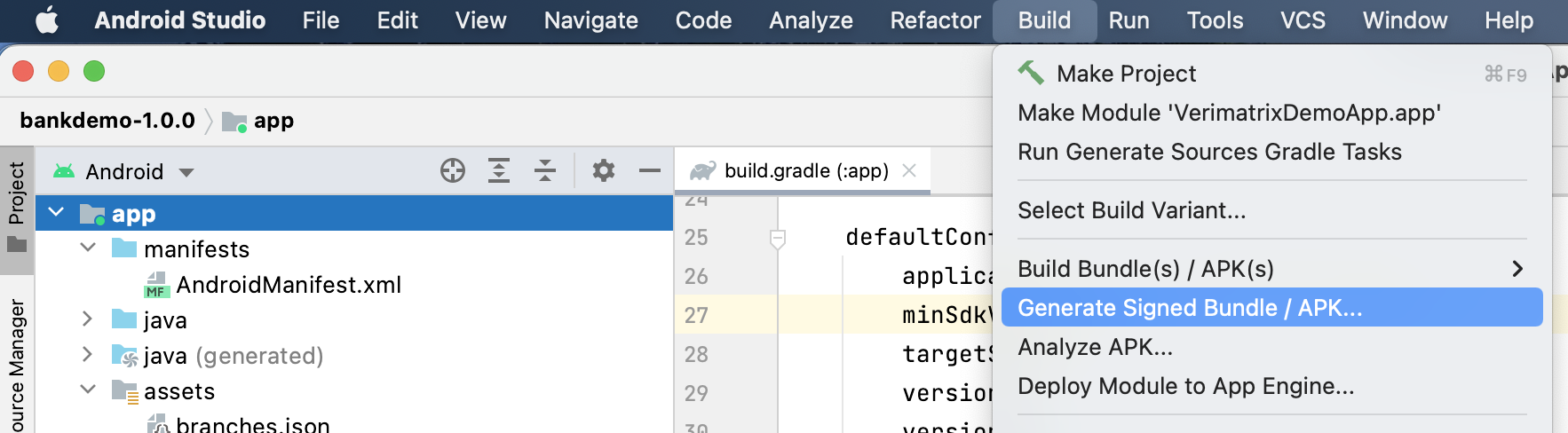Open the Window menu

point(1405,20)
